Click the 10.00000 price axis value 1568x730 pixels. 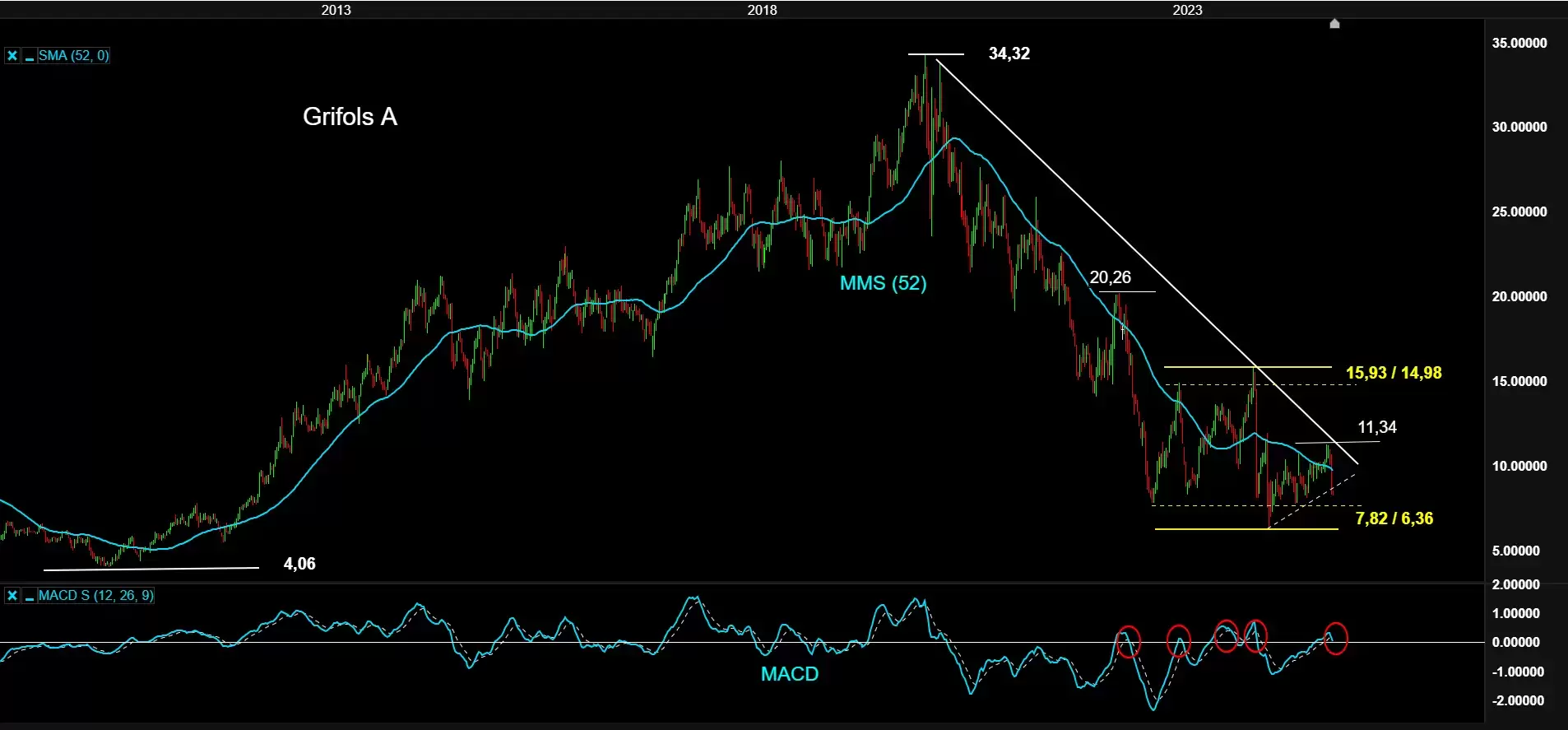click(x=1519, y=466)
